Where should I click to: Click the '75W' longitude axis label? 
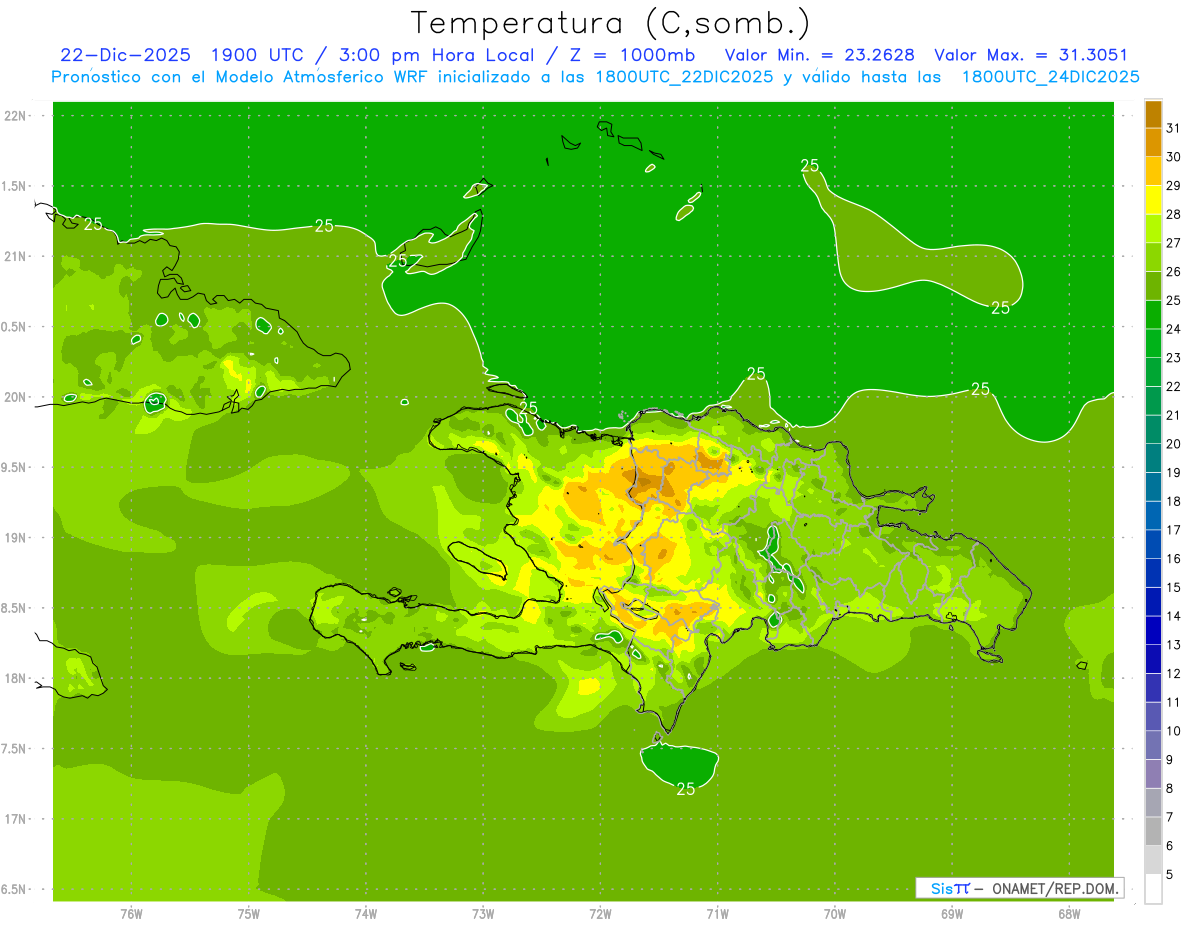[x=249, y=913]
